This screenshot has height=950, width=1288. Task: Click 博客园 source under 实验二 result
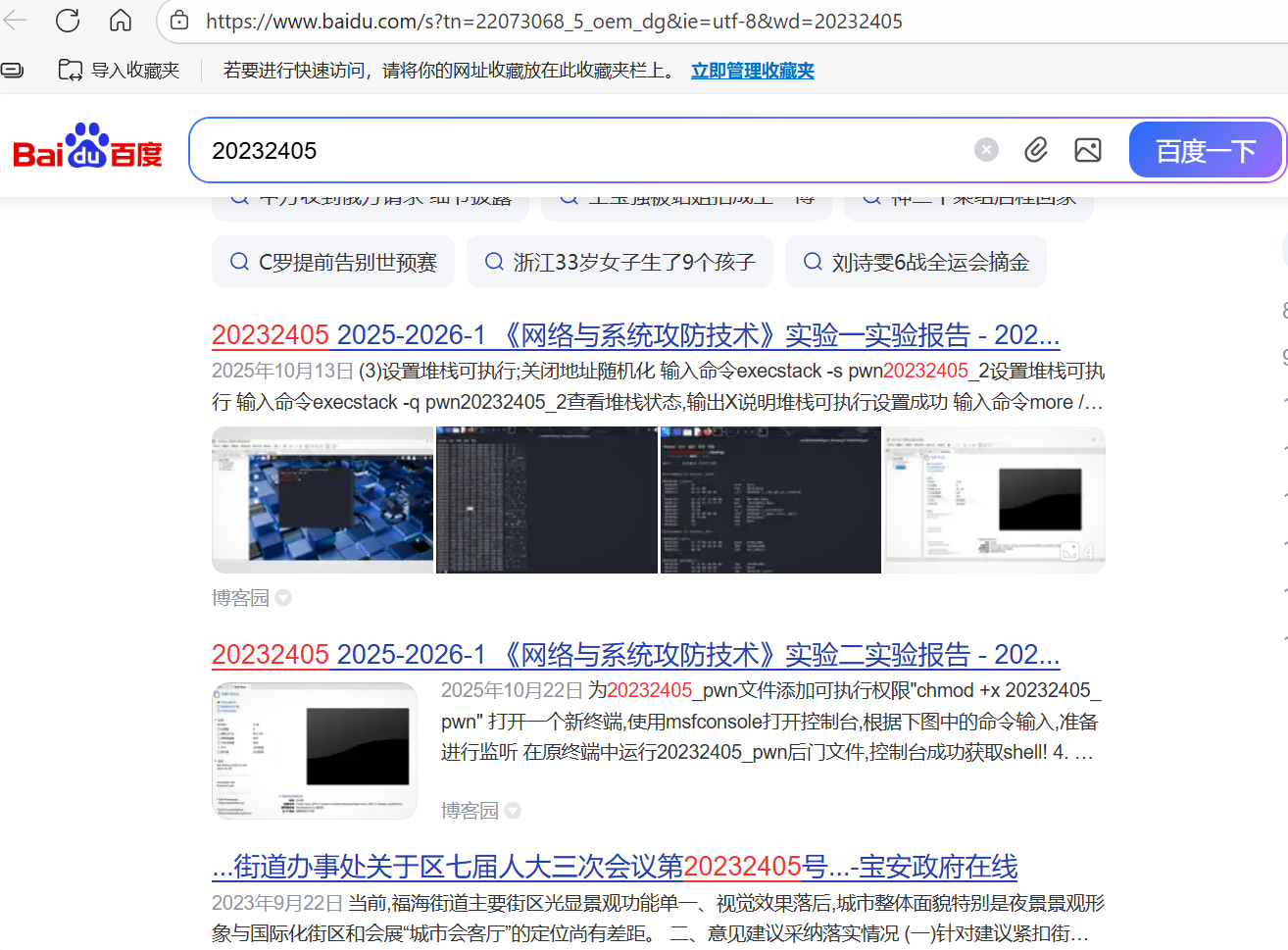point(470,811)
